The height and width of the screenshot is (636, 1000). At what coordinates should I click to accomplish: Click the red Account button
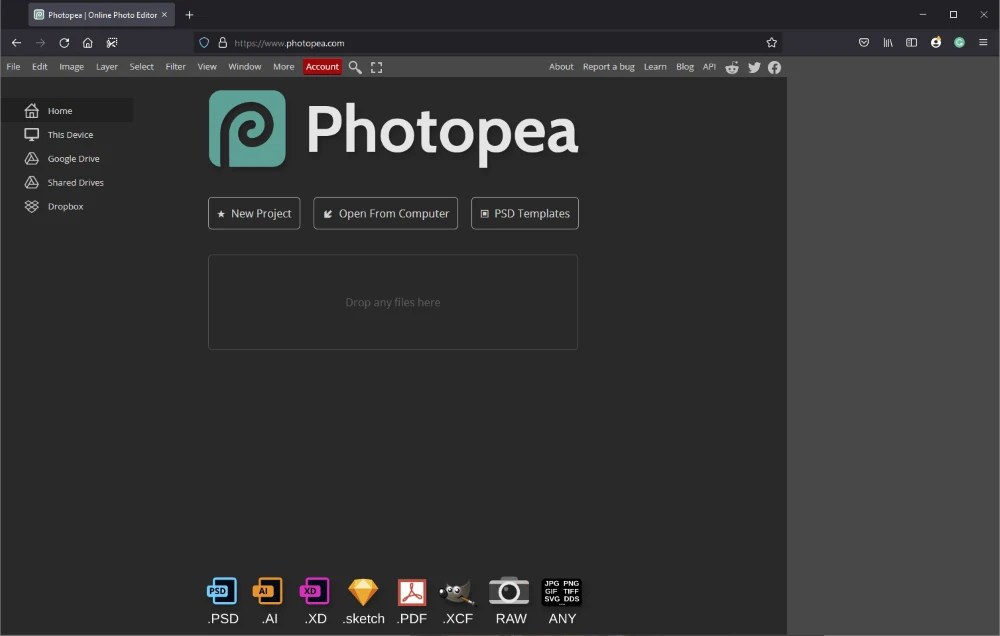322,67
